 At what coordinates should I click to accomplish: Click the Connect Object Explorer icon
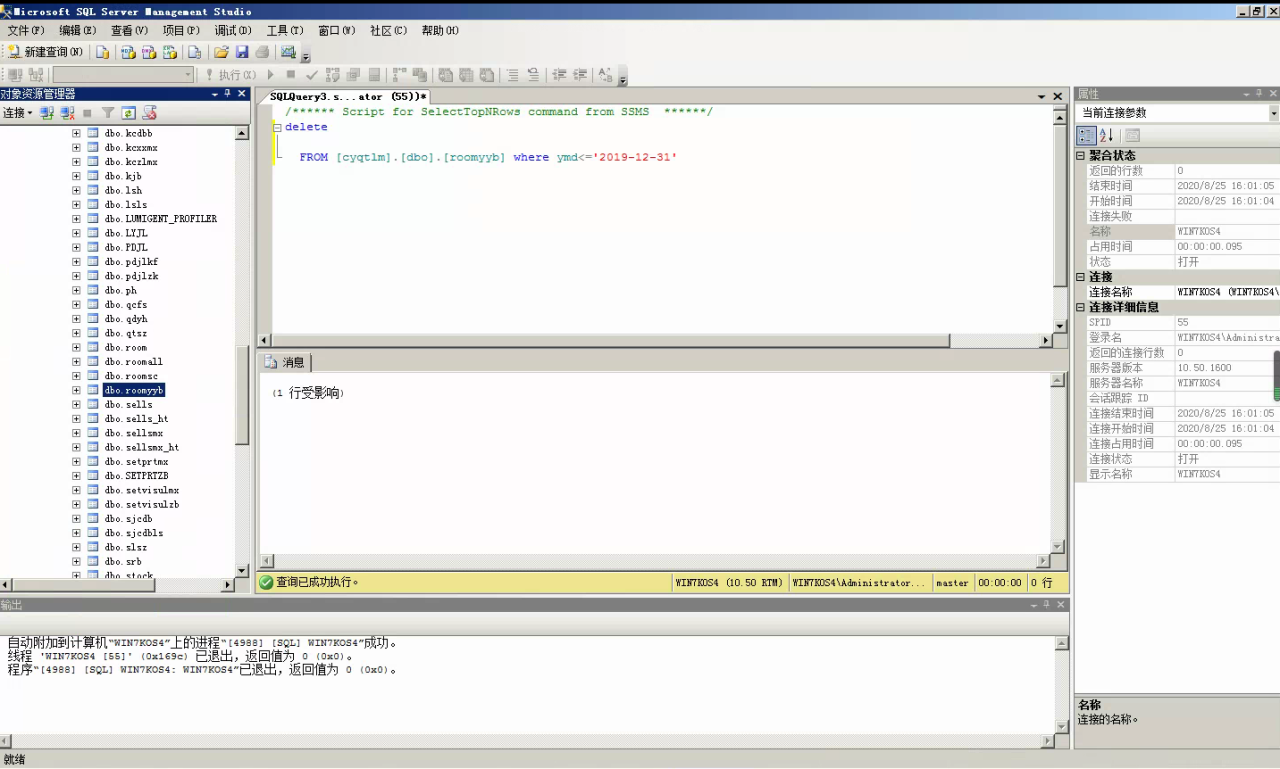[47, 114]
